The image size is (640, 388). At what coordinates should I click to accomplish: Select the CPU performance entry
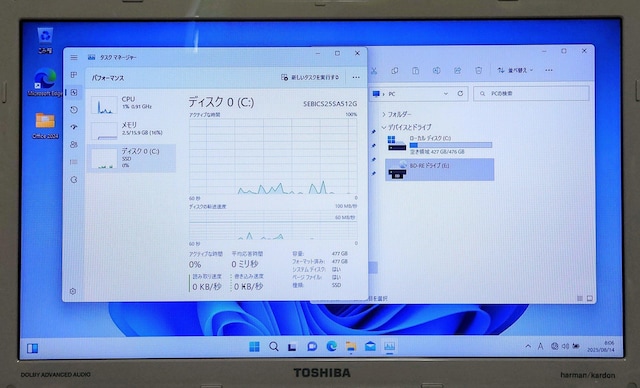coord(131,105)
